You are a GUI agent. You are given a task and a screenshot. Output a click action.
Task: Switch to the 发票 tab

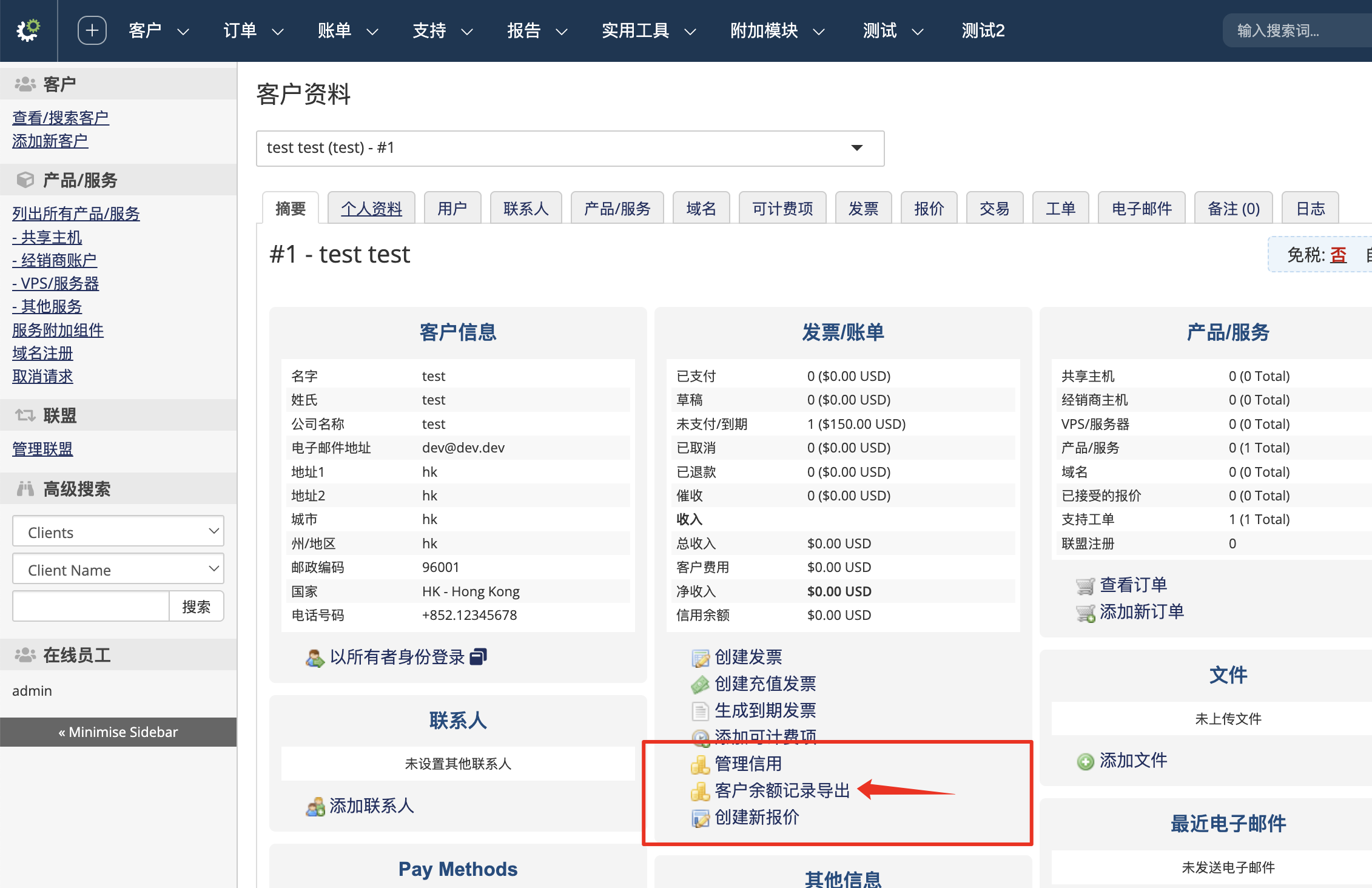tap(863, 209)
